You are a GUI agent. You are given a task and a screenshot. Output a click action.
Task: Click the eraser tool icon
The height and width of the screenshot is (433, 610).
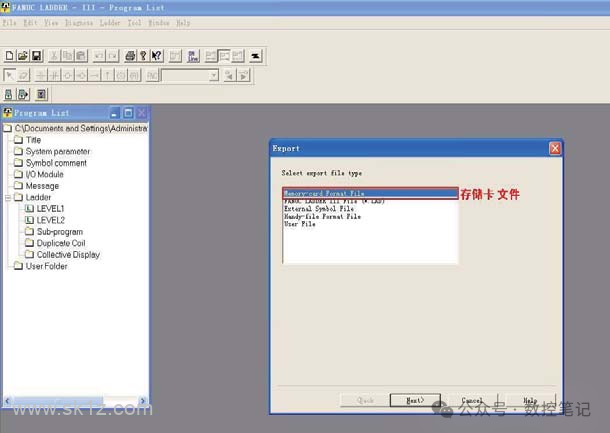pos(23,75)
